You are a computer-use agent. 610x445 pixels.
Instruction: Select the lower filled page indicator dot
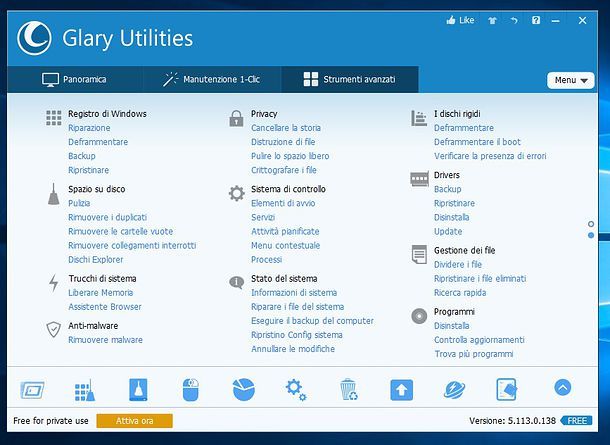(591, 235)
